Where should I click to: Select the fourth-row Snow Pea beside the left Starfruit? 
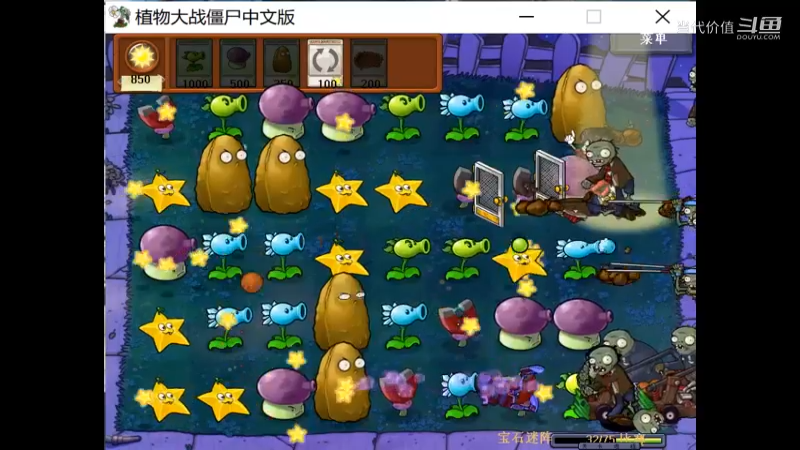(229, 327)
